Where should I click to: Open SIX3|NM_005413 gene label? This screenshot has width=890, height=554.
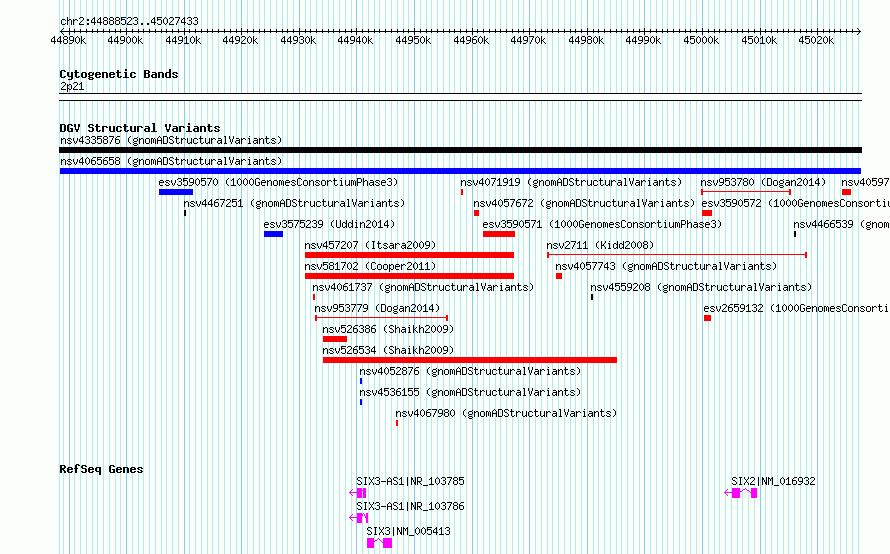pos(408,531)
